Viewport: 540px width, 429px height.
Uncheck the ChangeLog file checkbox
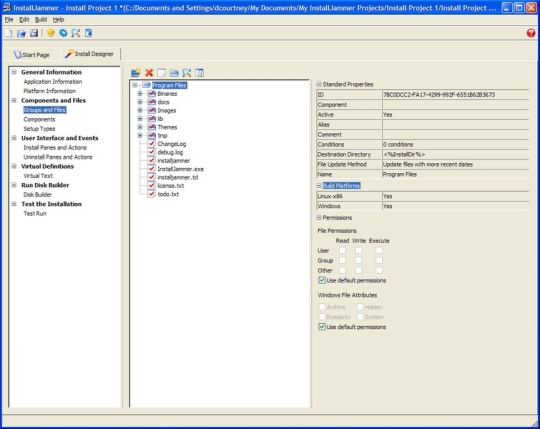coord(152,144)
